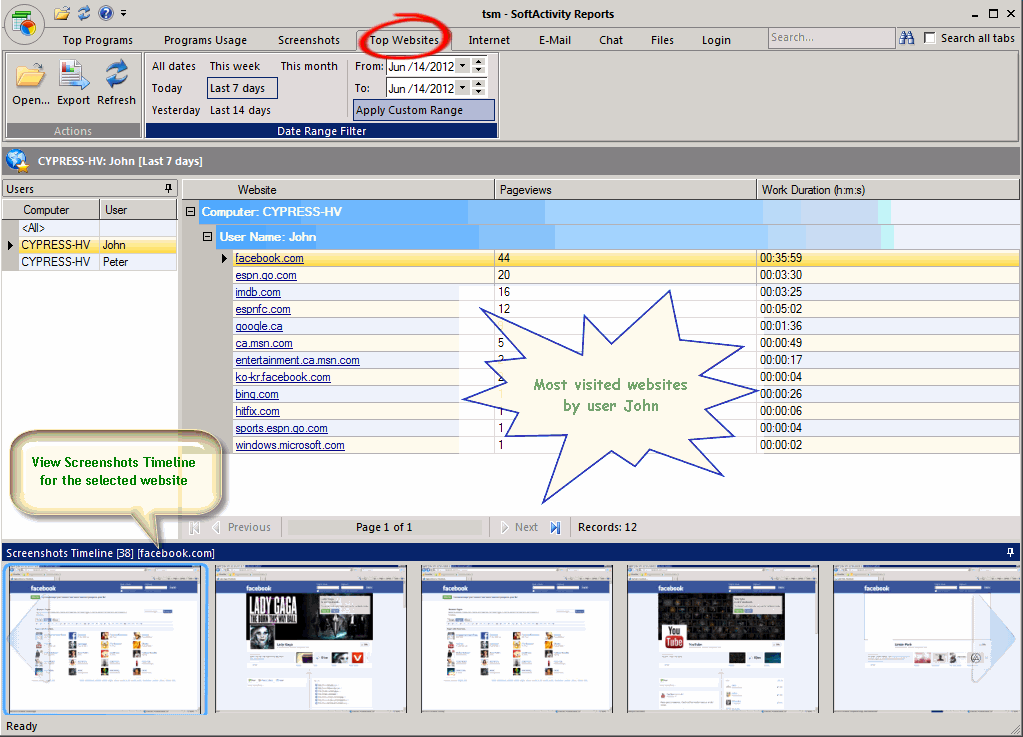Collapse the User Name: John group
The image size is (1023, 737).
coord(207,236)
